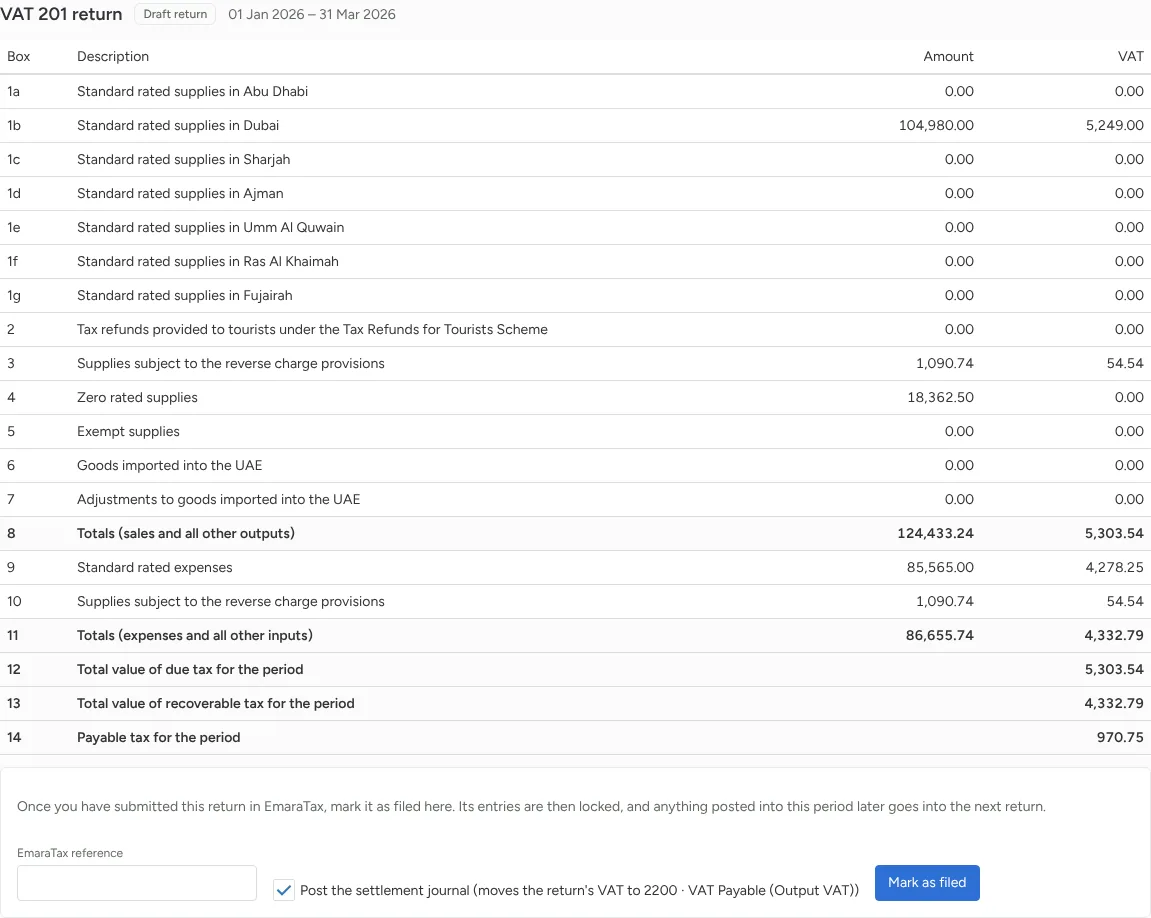Select Standard rated supplies in Abu Dhabi row
Screen dimensions: 1151x918
[x=576, y=92]
